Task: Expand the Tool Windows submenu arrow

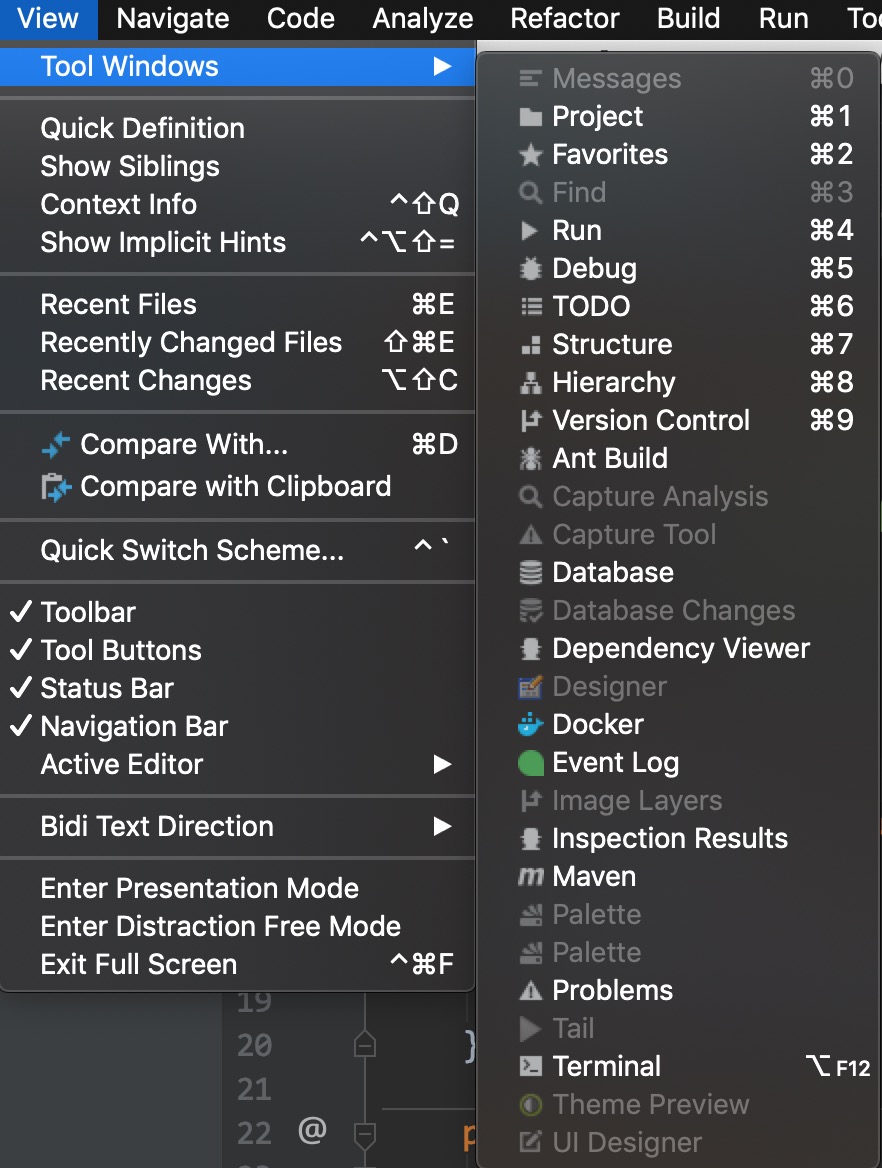Action: (x=442, y=66)
